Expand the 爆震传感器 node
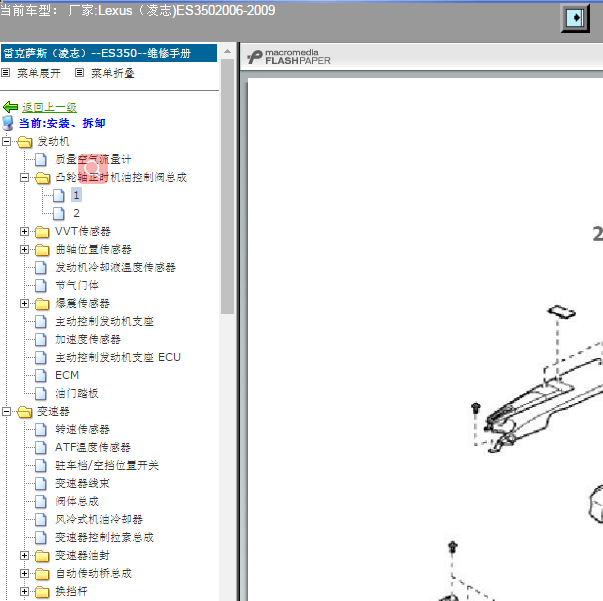The width and height of the screenshot is (603, 601). tap(24, 303)
